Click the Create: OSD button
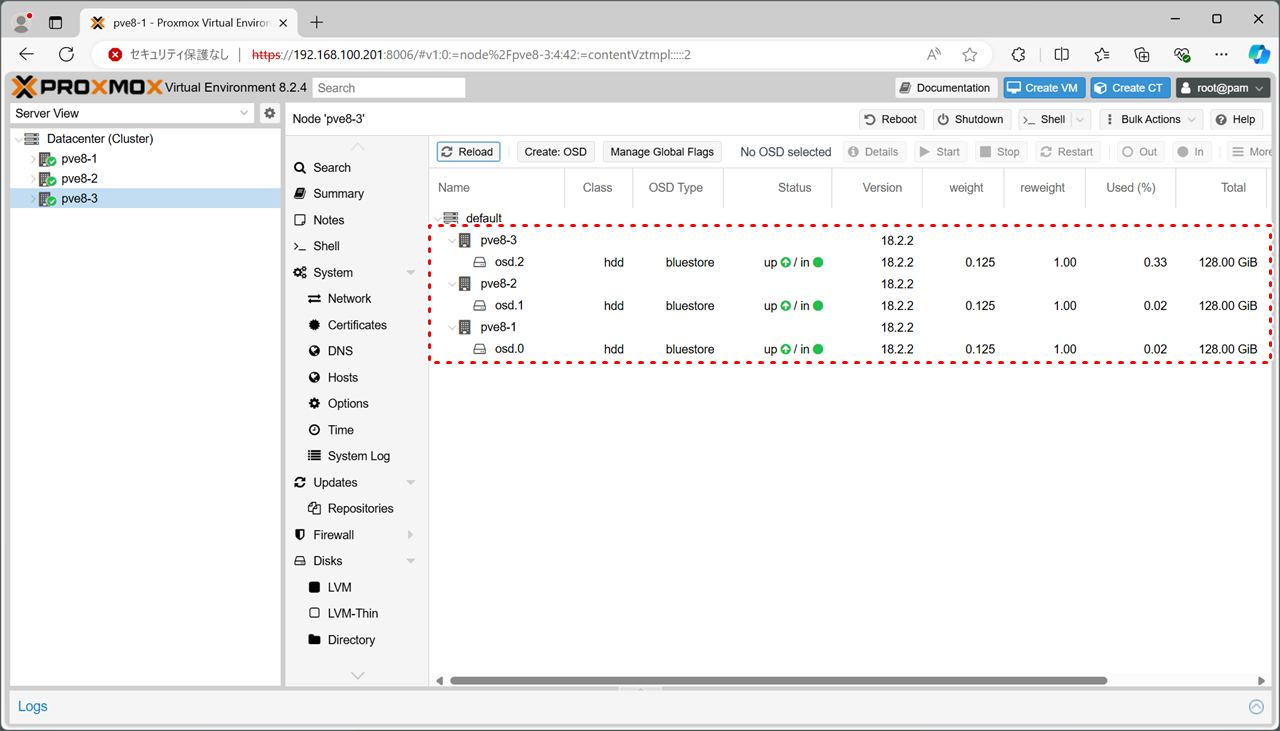Screen dimensions: 1280x731 [555, 152]
